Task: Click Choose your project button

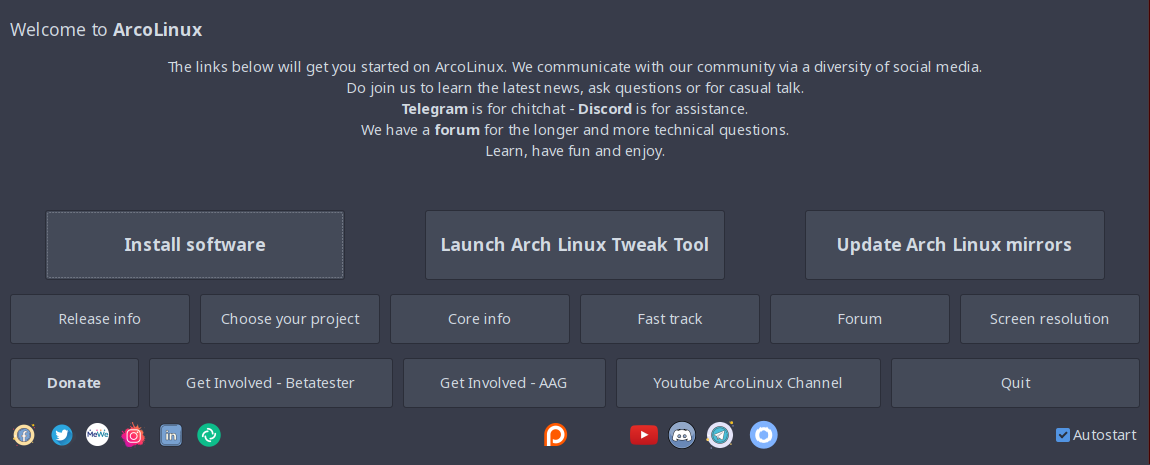Action: (x=290, y=319)
